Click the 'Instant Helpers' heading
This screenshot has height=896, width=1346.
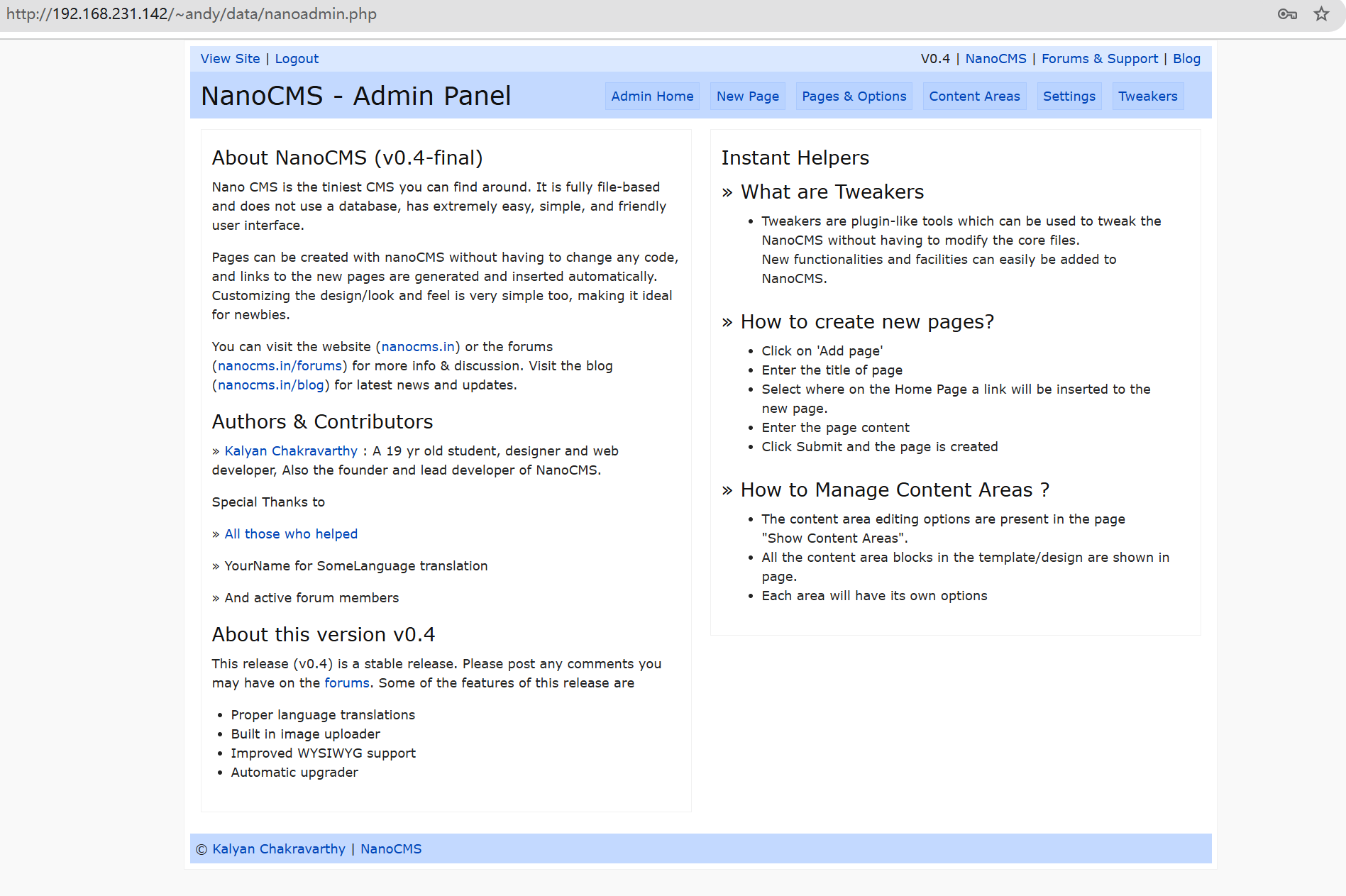(795, 158)
